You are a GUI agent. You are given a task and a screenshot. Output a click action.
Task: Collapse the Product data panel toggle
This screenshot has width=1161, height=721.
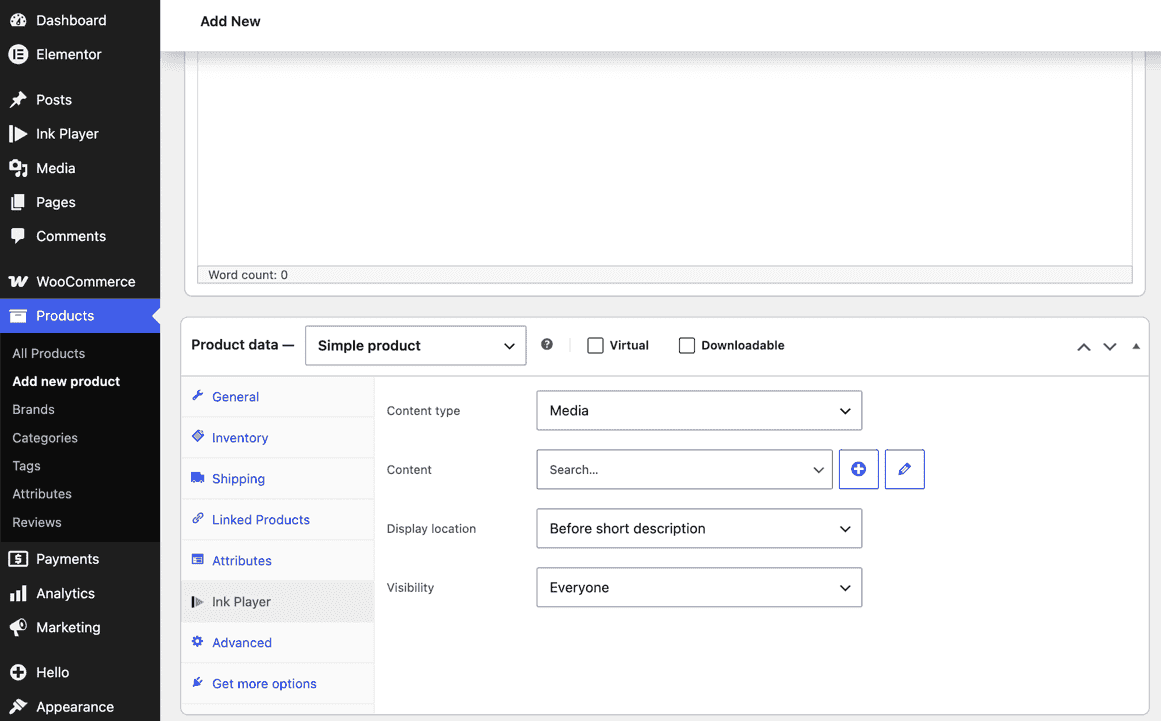(1136, 346)
